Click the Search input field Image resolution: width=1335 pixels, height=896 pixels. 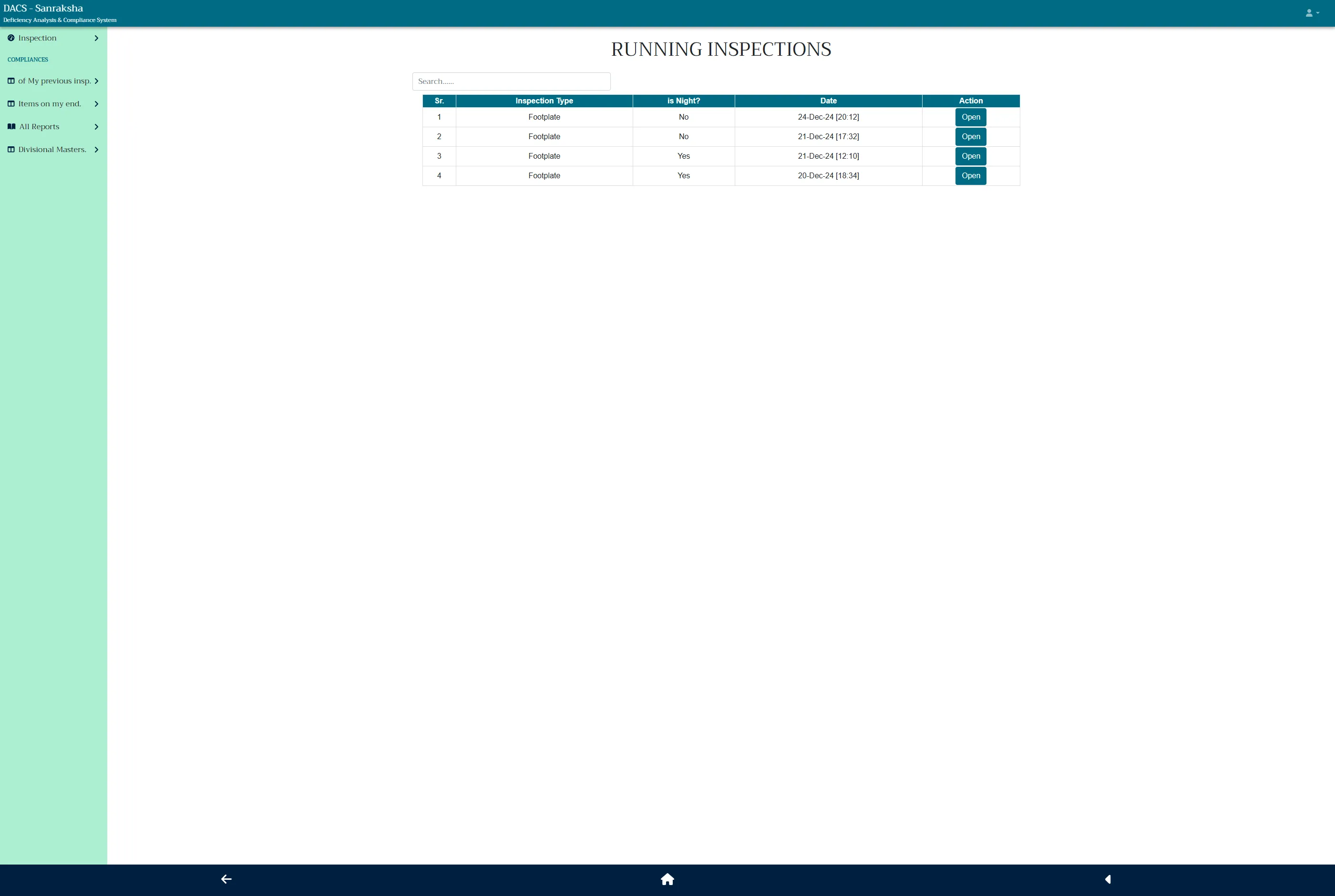(511, 81)
